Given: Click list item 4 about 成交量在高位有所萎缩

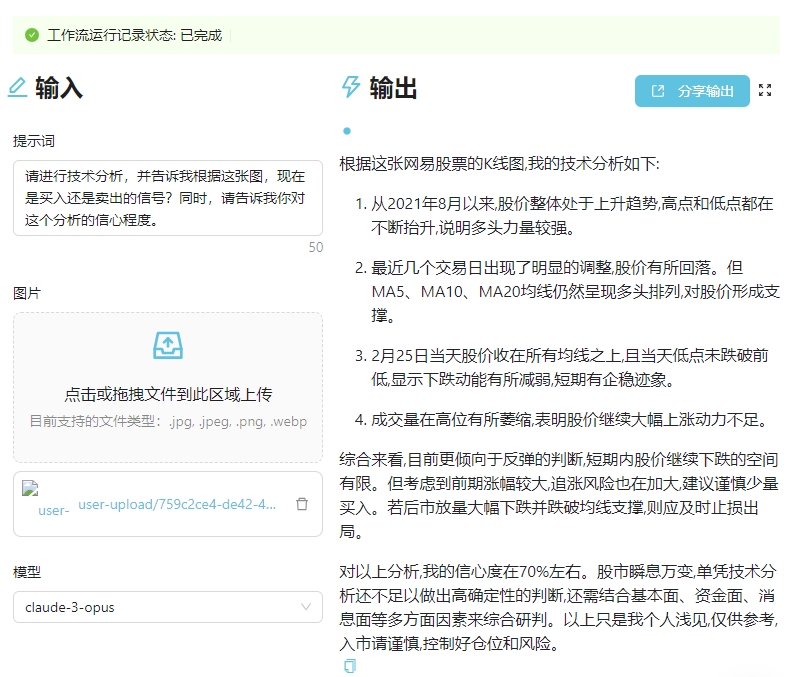Looking at the screenshot, I should [562, 420].
